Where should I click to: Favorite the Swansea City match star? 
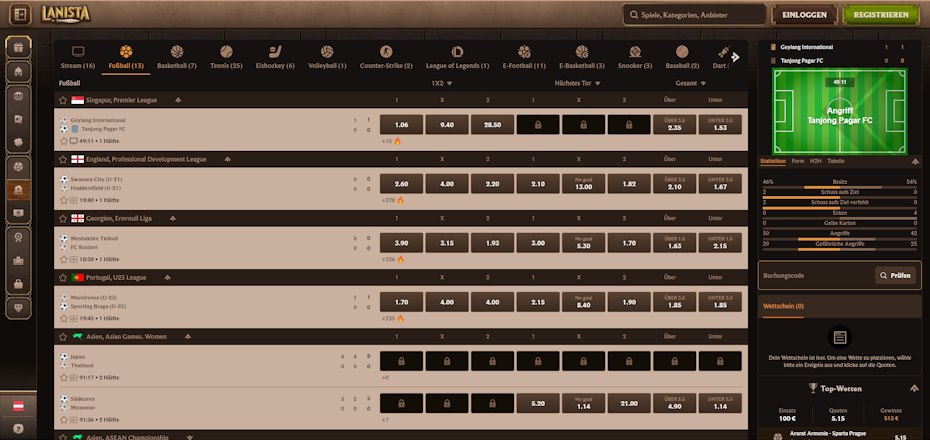click(x=63, y=200)
